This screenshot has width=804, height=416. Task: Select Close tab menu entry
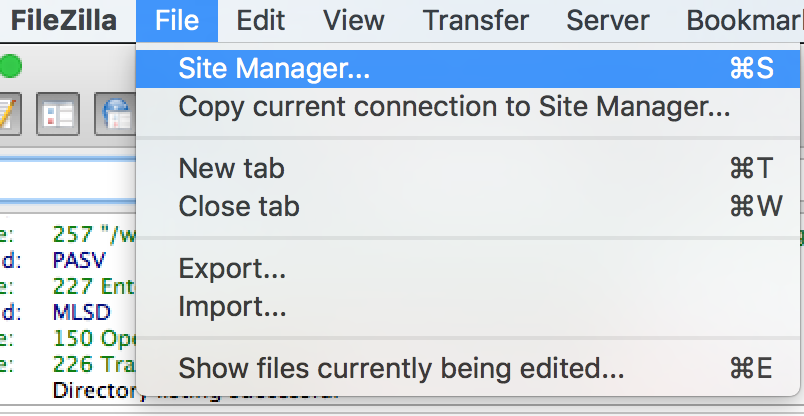(468, 206)
